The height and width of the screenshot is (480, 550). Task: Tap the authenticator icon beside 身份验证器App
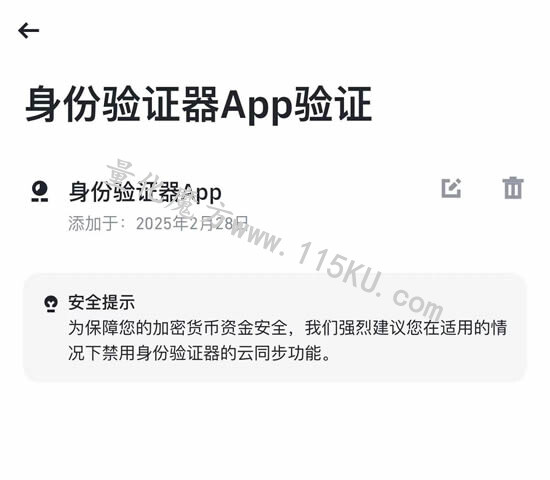click(40, 192)
